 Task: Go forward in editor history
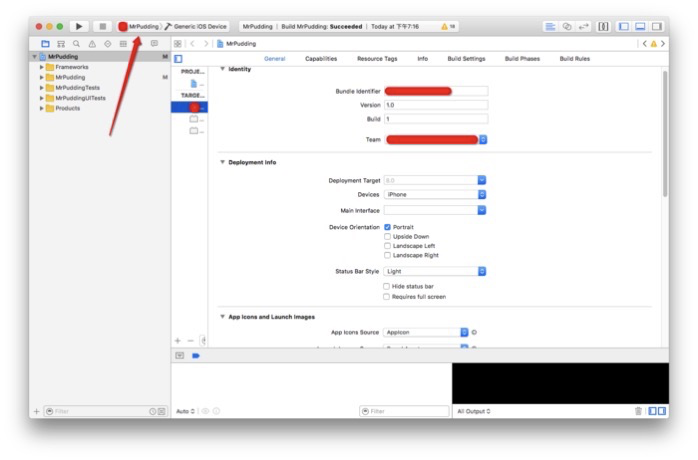(206, 44)
